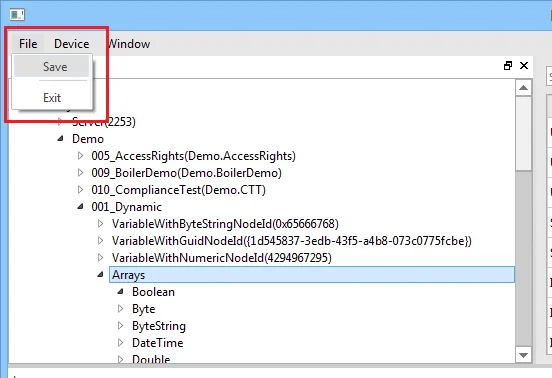
Task: Collapse the Arrays node
Action: tap(101, 275)
